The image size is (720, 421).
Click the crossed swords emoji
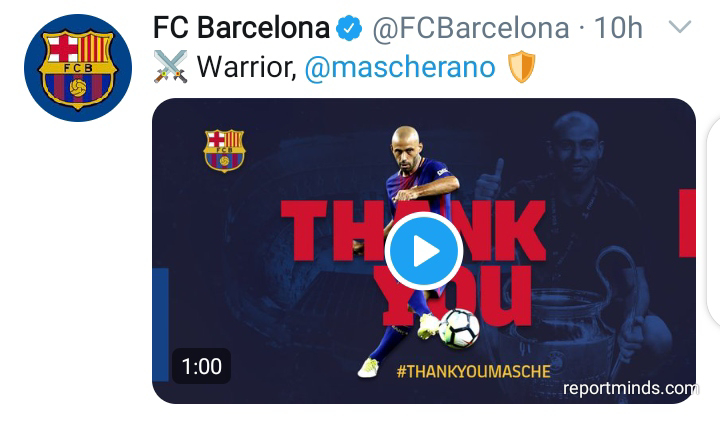pyautogui.click(x=170, y=67)
